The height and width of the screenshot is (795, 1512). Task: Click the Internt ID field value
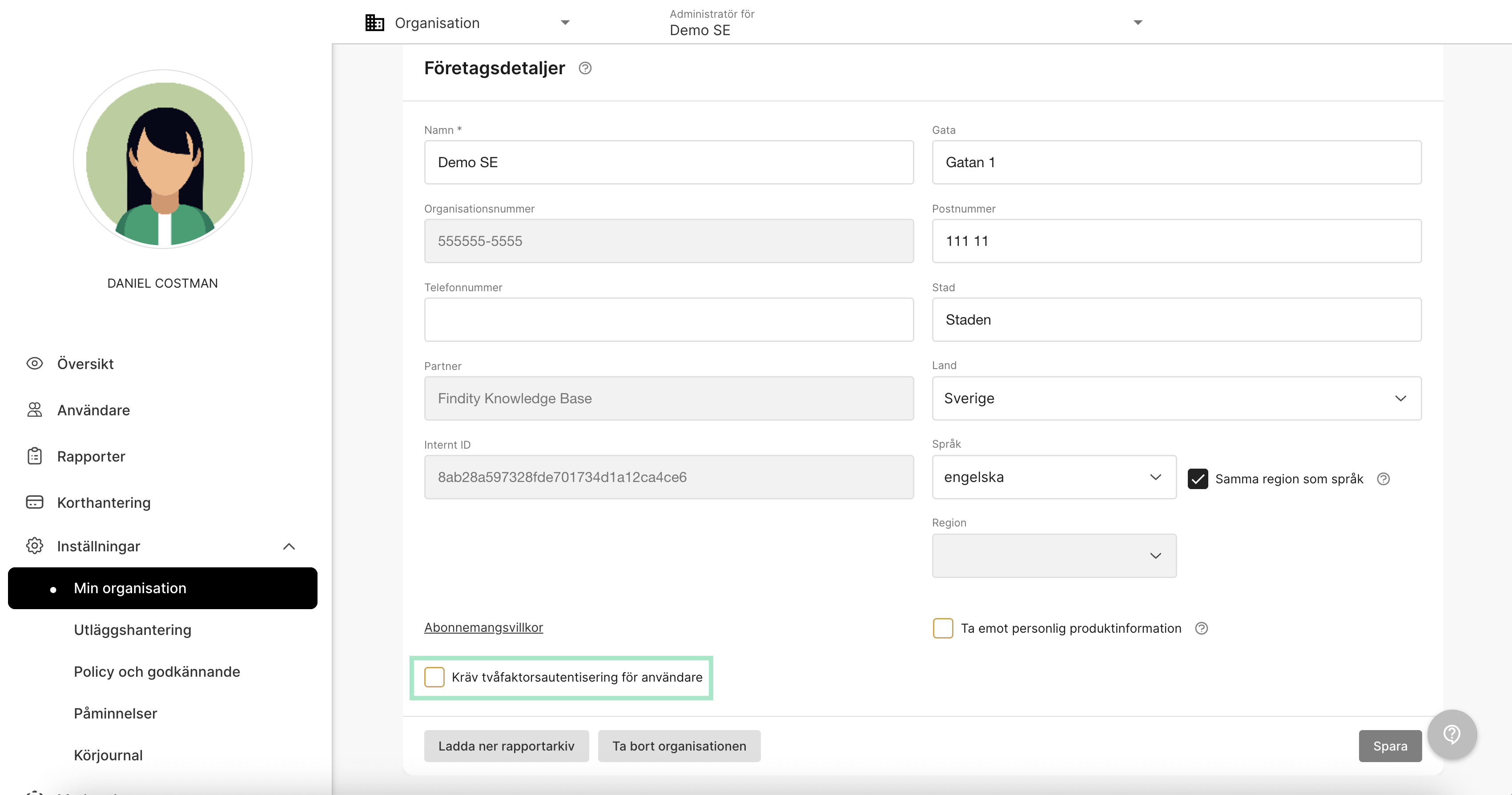(x=668, y=477)
